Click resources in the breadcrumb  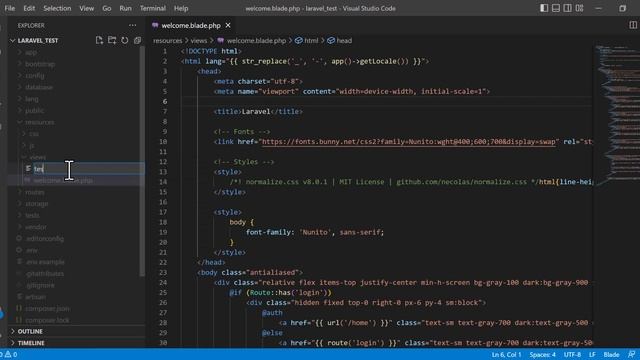167,40
